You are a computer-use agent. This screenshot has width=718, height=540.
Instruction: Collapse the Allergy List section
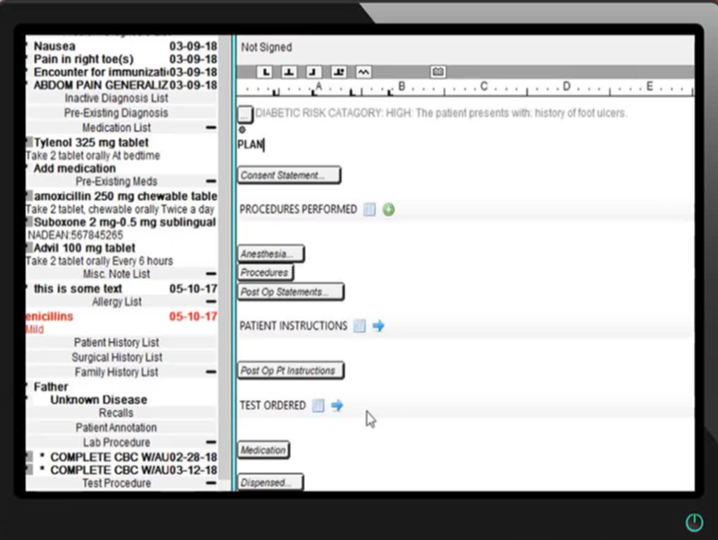(211, 302)
